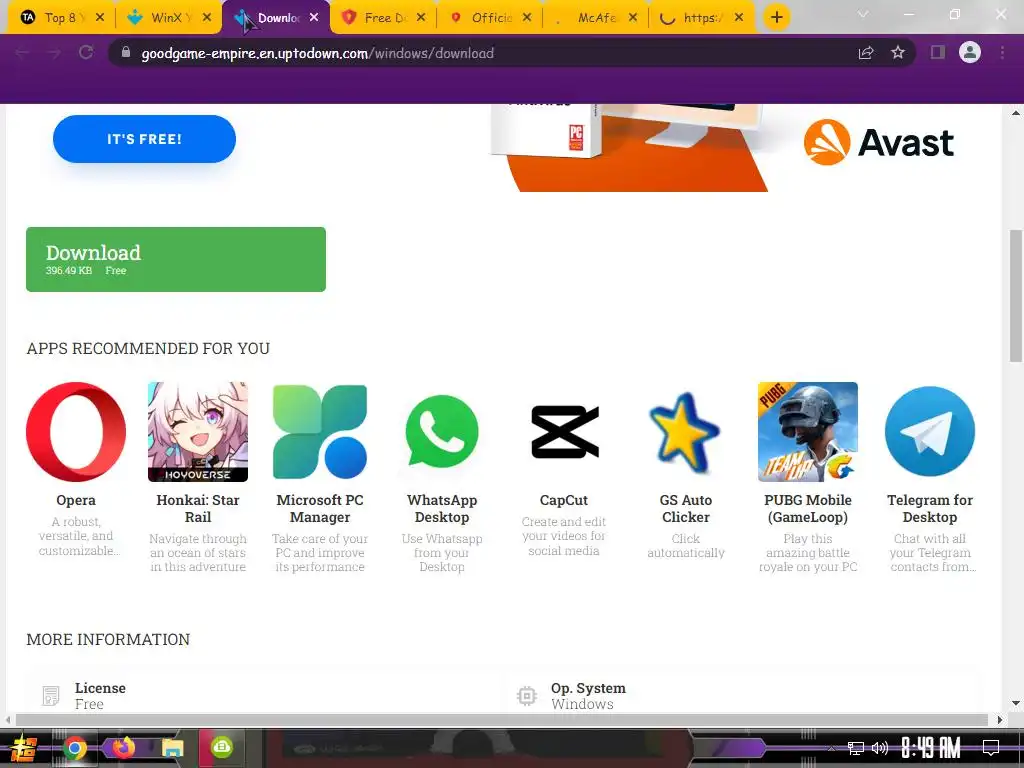
Task: Click the green Download button
Action: [x=176, y=259]
